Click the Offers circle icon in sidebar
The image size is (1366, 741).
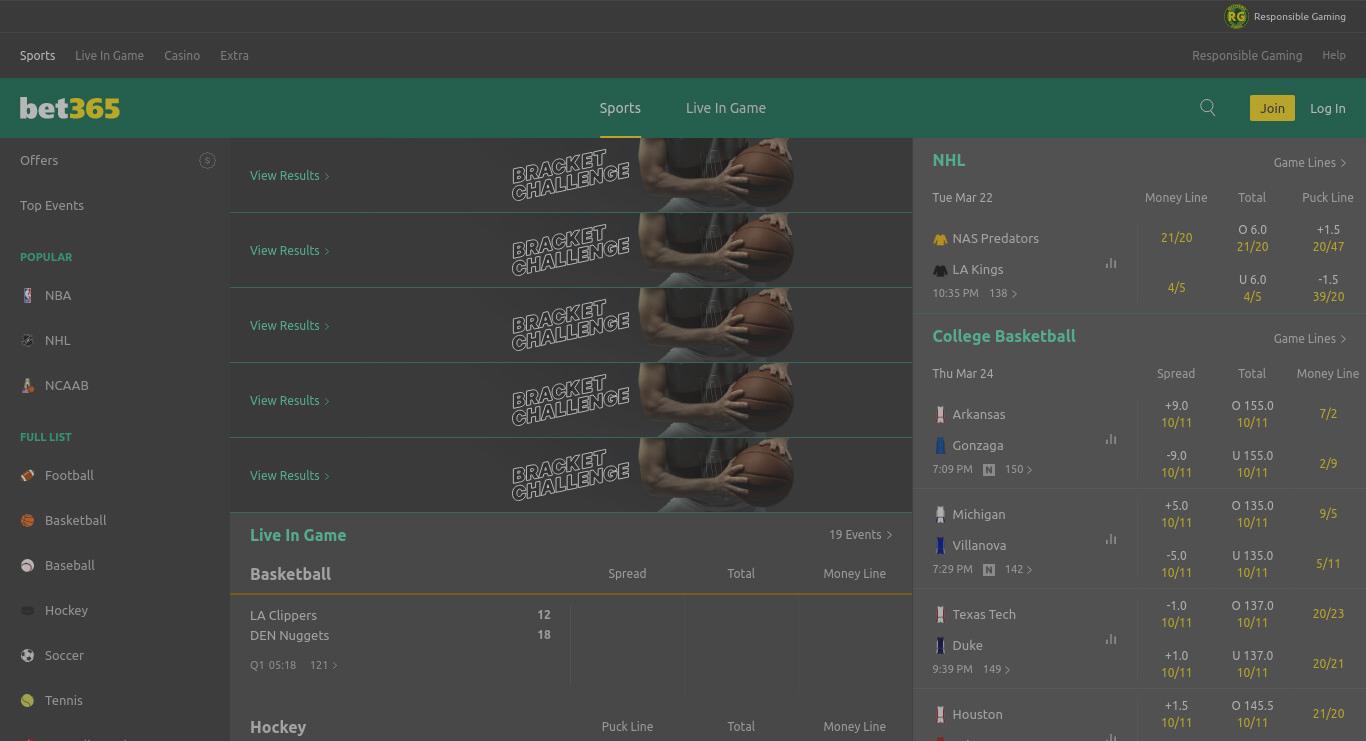click(x=207, y=160)
